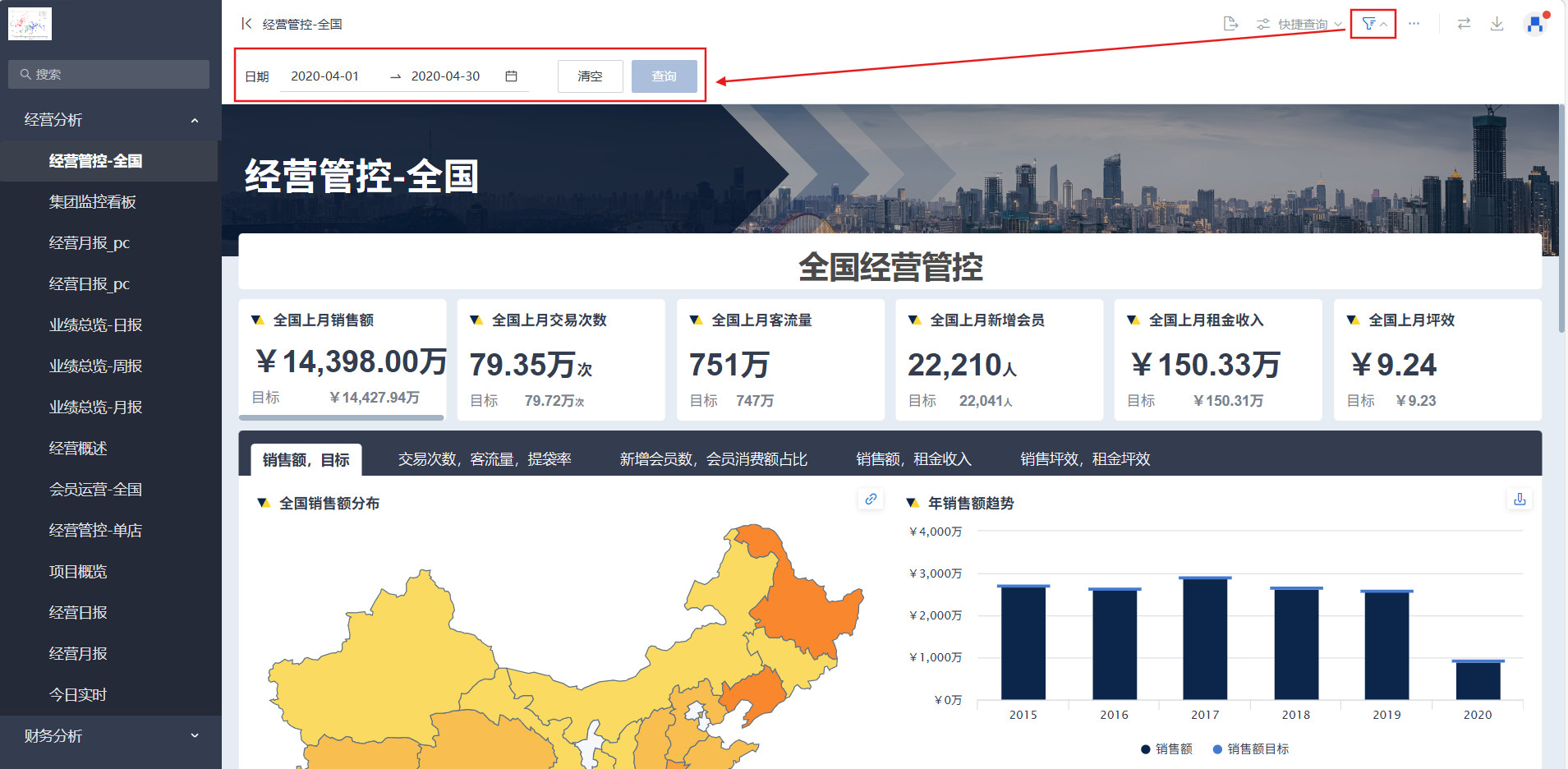
Task: Click link icon on 全国销售额分布 chart
Action: click(871, 499)
